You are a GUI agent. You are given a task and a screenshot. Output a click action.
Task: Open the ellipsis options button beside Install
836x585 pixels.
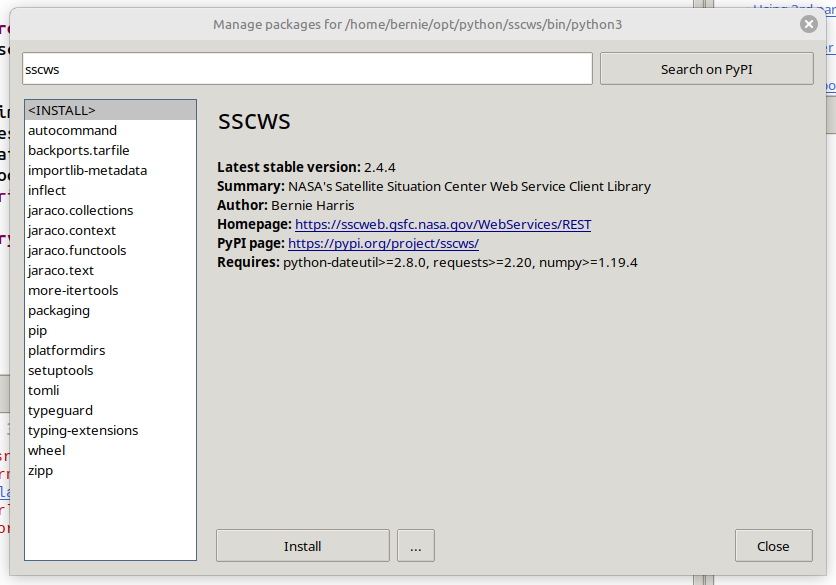pos(415,546)
